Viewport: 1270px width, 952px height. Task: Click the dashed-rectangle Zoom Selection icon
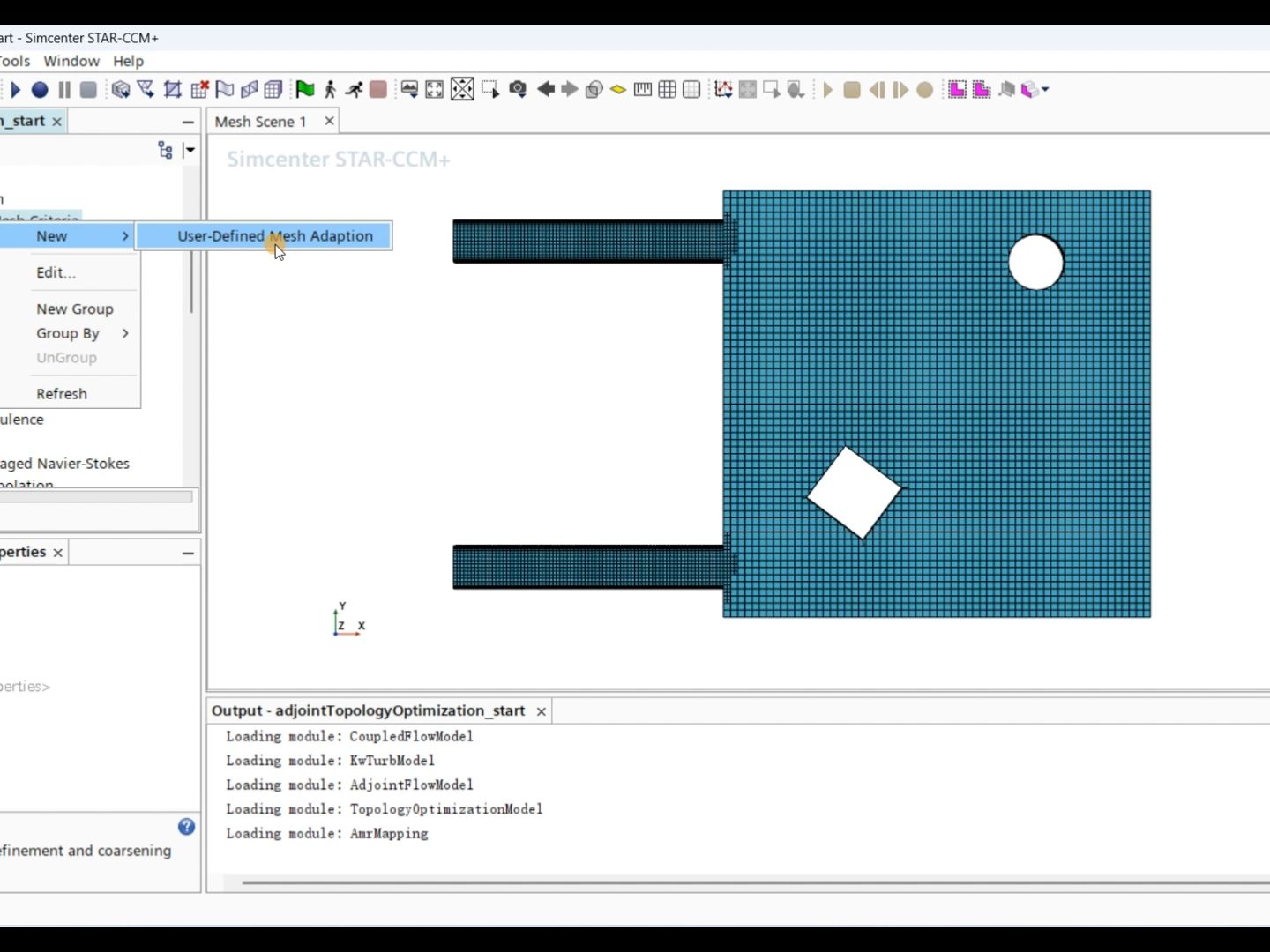pyautogui.click(x=490, y=89)
